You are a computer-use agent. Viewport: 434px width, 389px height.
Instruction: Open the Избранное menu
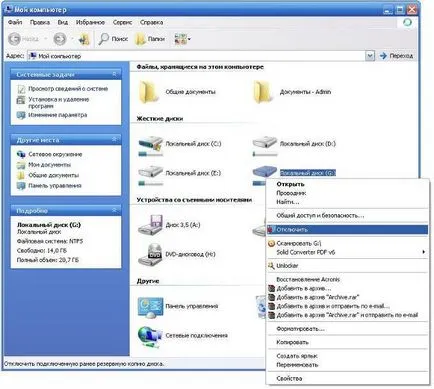(x=90, y=22)
